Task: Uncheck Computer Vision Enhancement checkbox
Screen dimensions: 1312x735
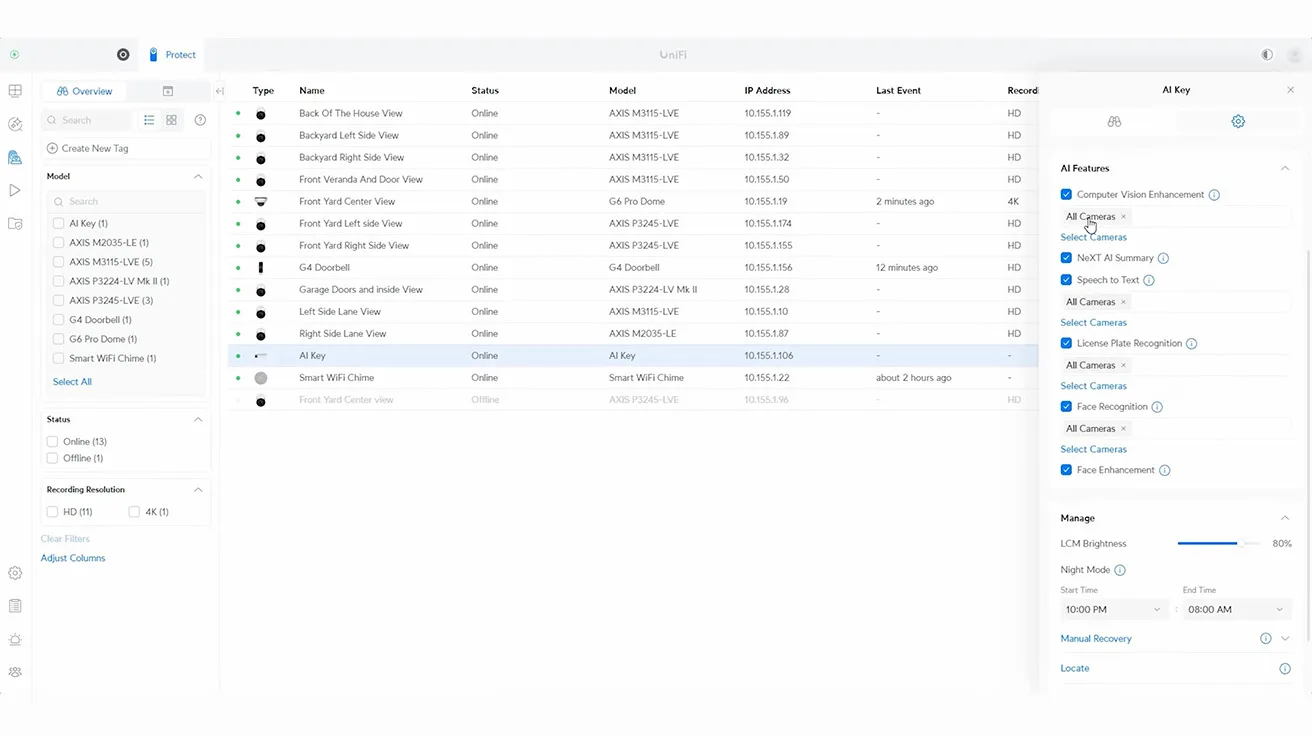Action: (x=1066, y=195)
